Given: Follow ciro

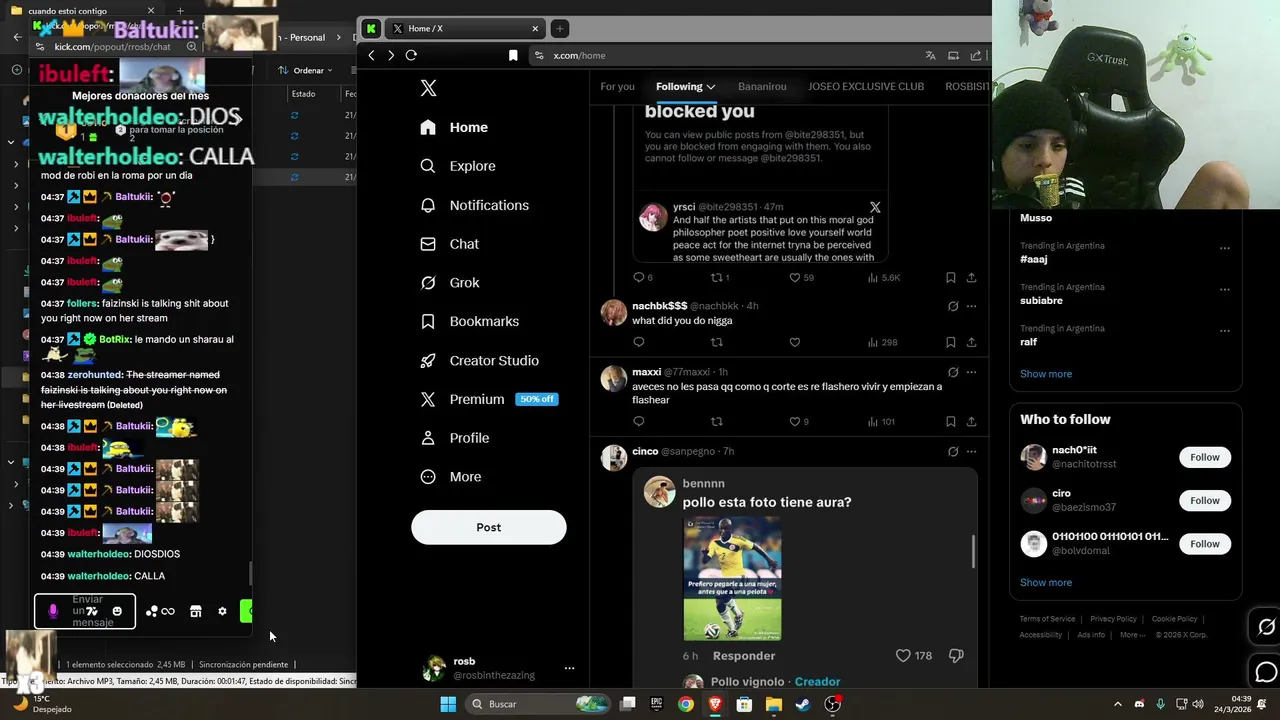Looking at the screenshot, I should tap(1204, 500).
